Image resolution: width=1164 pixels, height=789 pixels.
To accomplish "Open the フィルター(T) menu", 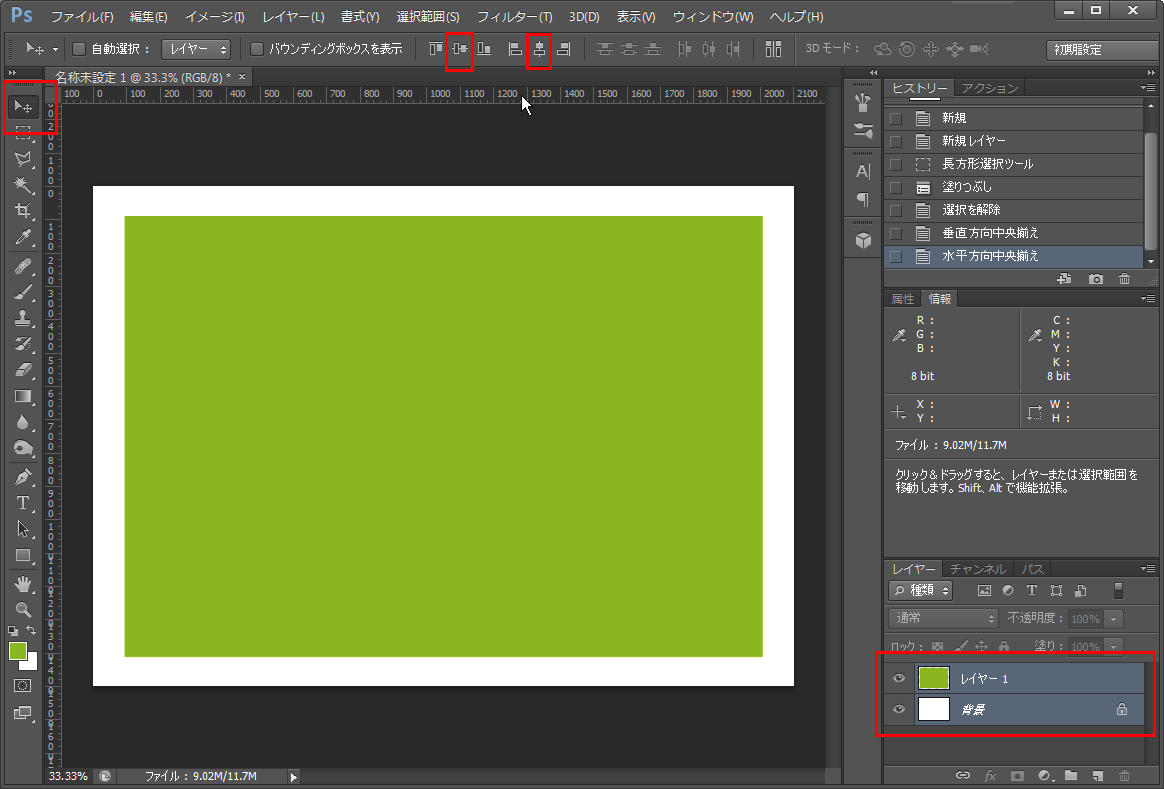I will point(514,17).
